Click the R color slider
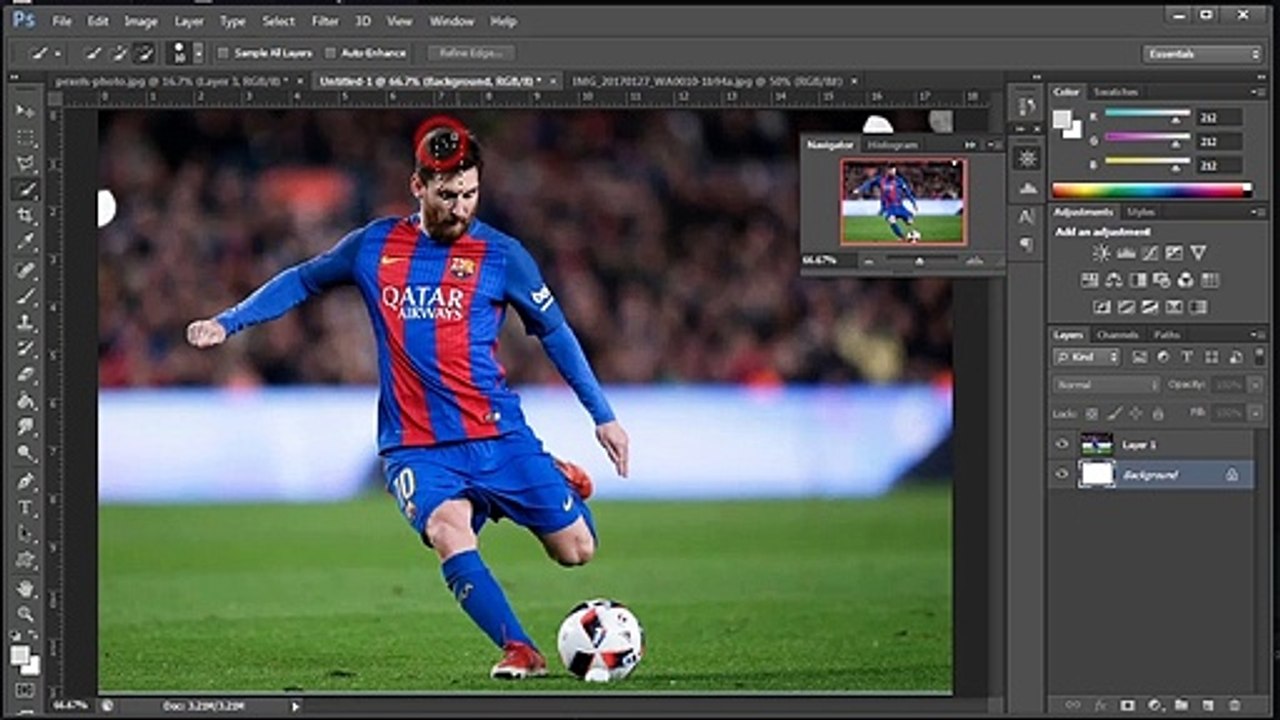The width and height of the screenshot is (1280, 720). [x=1147, y=114]
